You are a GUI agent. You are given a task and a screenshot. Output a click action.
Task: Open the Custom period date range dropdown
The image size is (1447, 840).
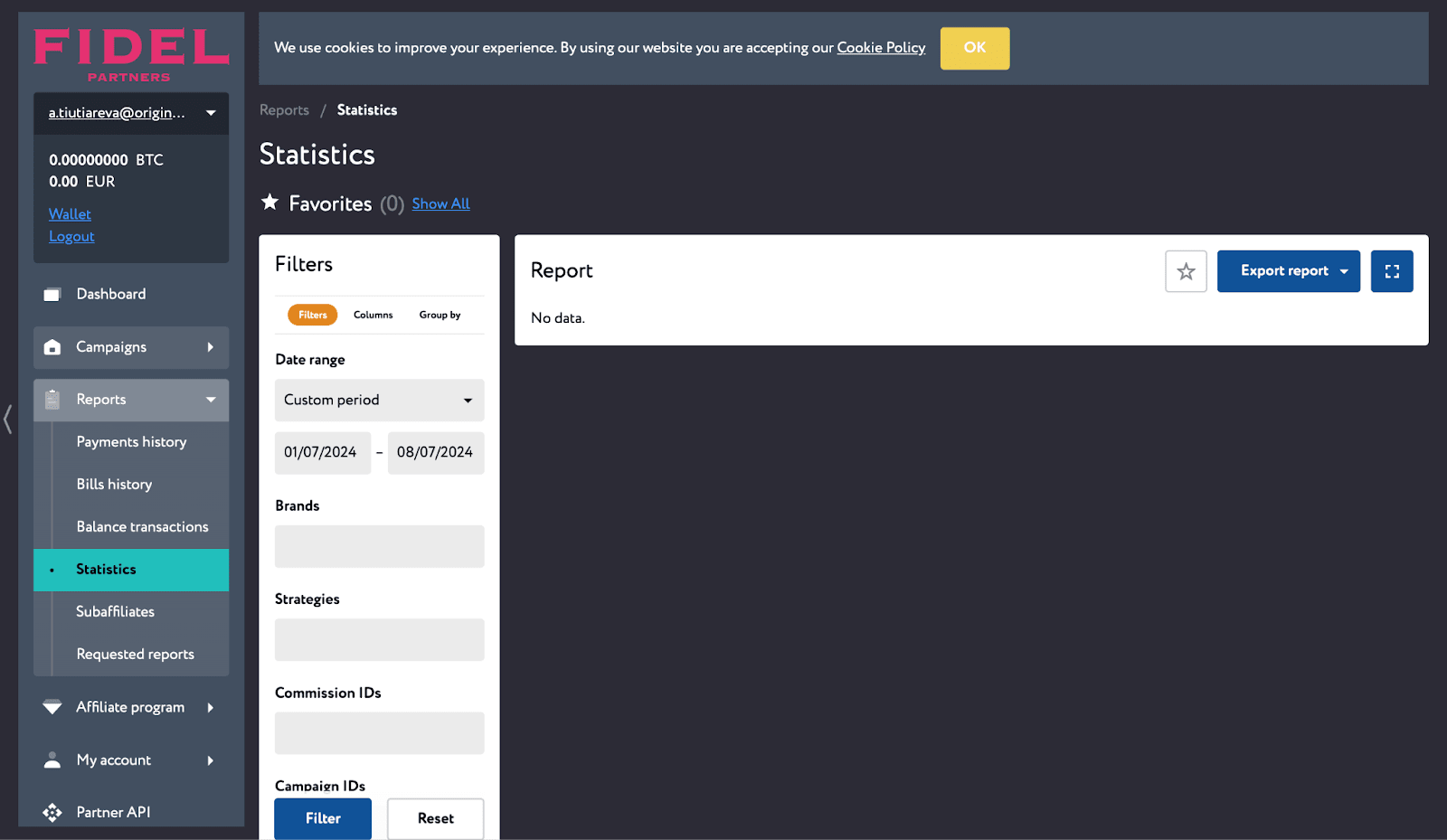(379, 401)
